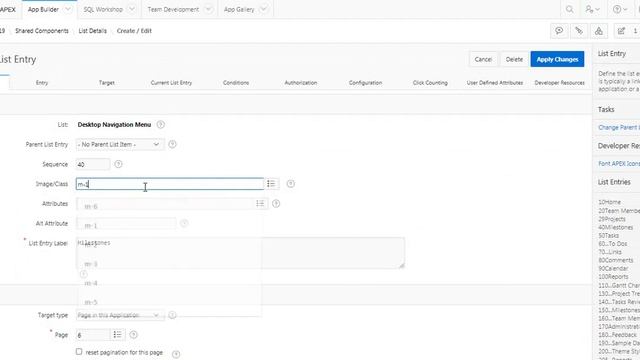Open Image/Class icon picker list button
The height and width of the screenshot is (360, 640).
(271, 184)
